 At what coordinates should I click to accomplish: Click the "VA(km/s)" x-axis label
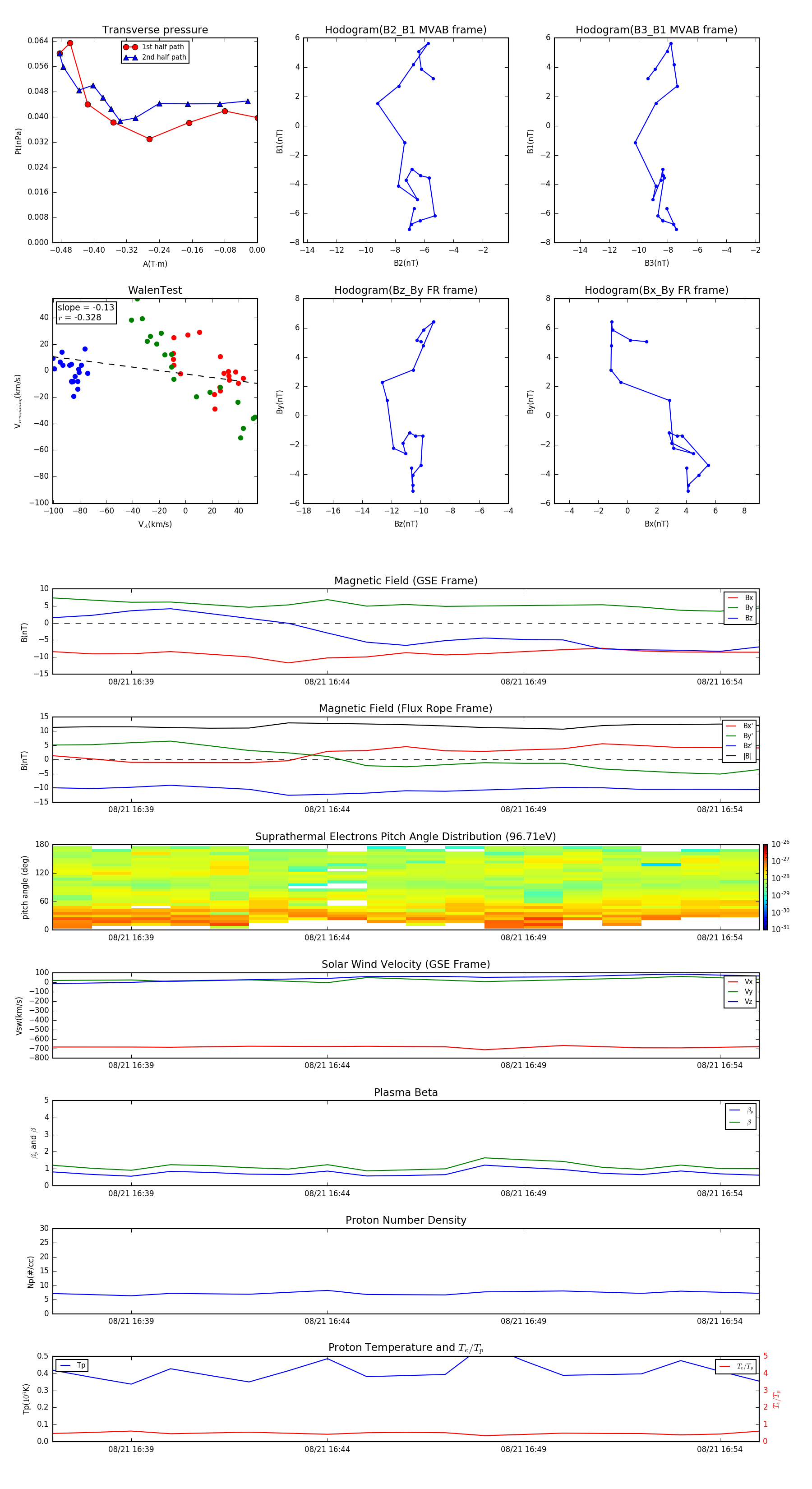(155, 525)
